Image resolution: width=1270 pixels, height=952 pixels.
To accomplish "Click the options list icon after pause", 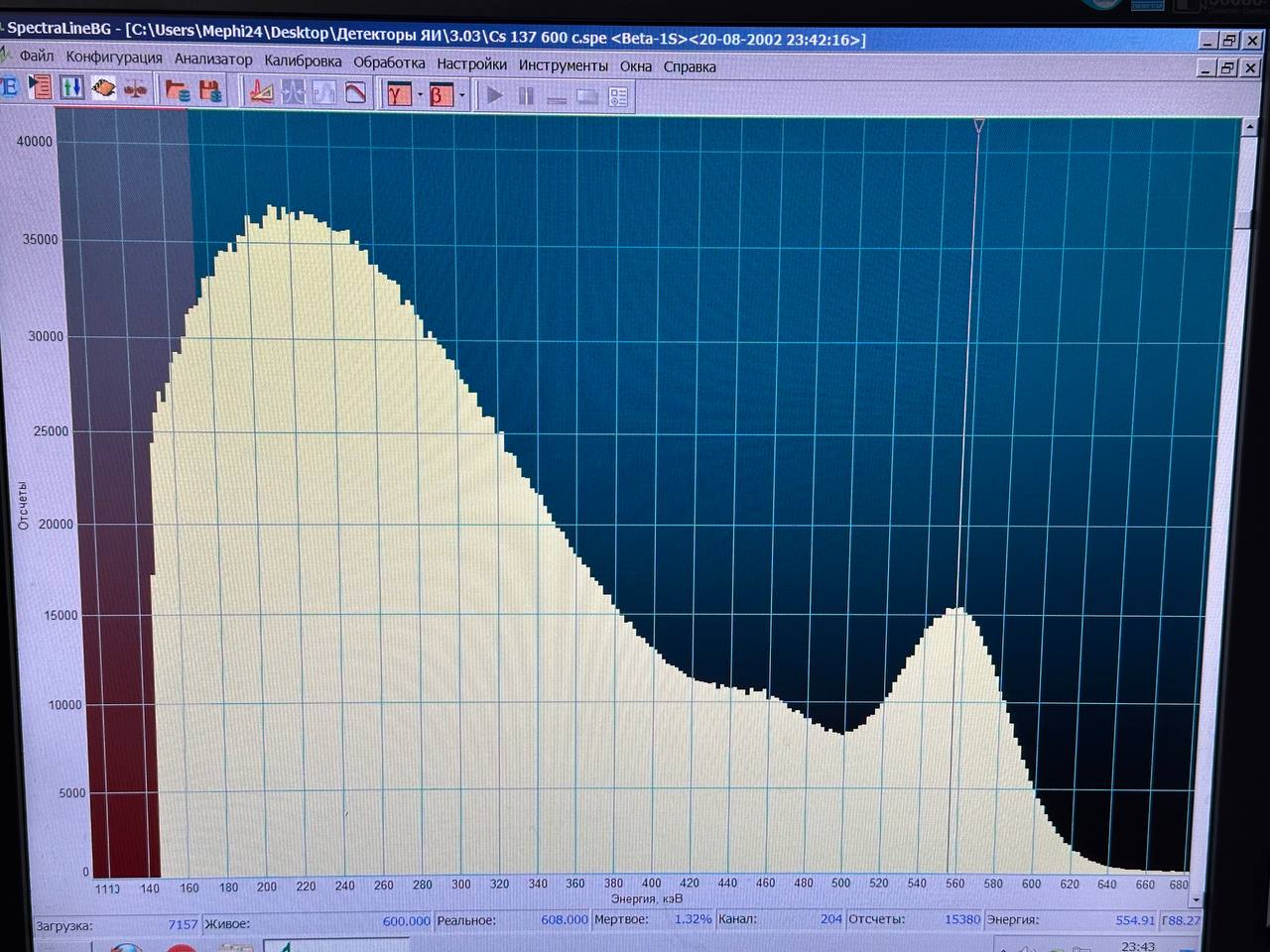I will [618, 97].
